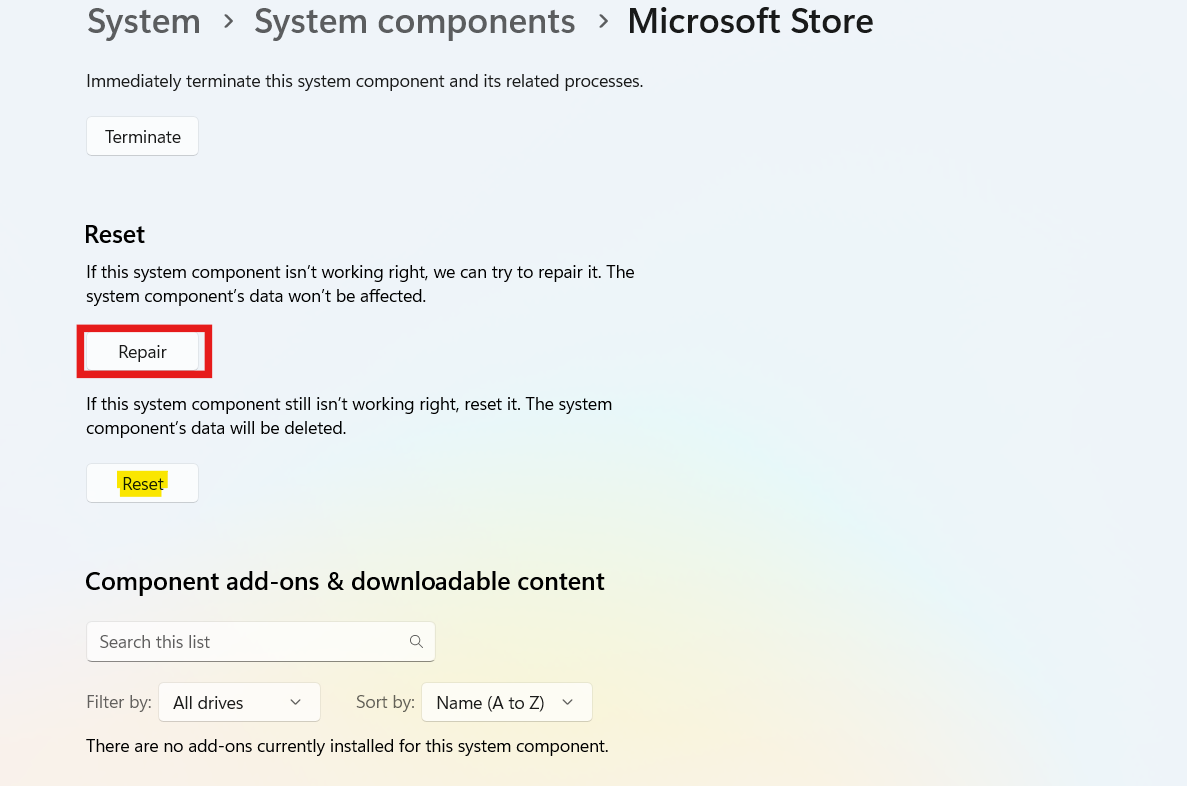Terminate the Microsoft Store component
1187x786 pixels.
click(142, 136)
